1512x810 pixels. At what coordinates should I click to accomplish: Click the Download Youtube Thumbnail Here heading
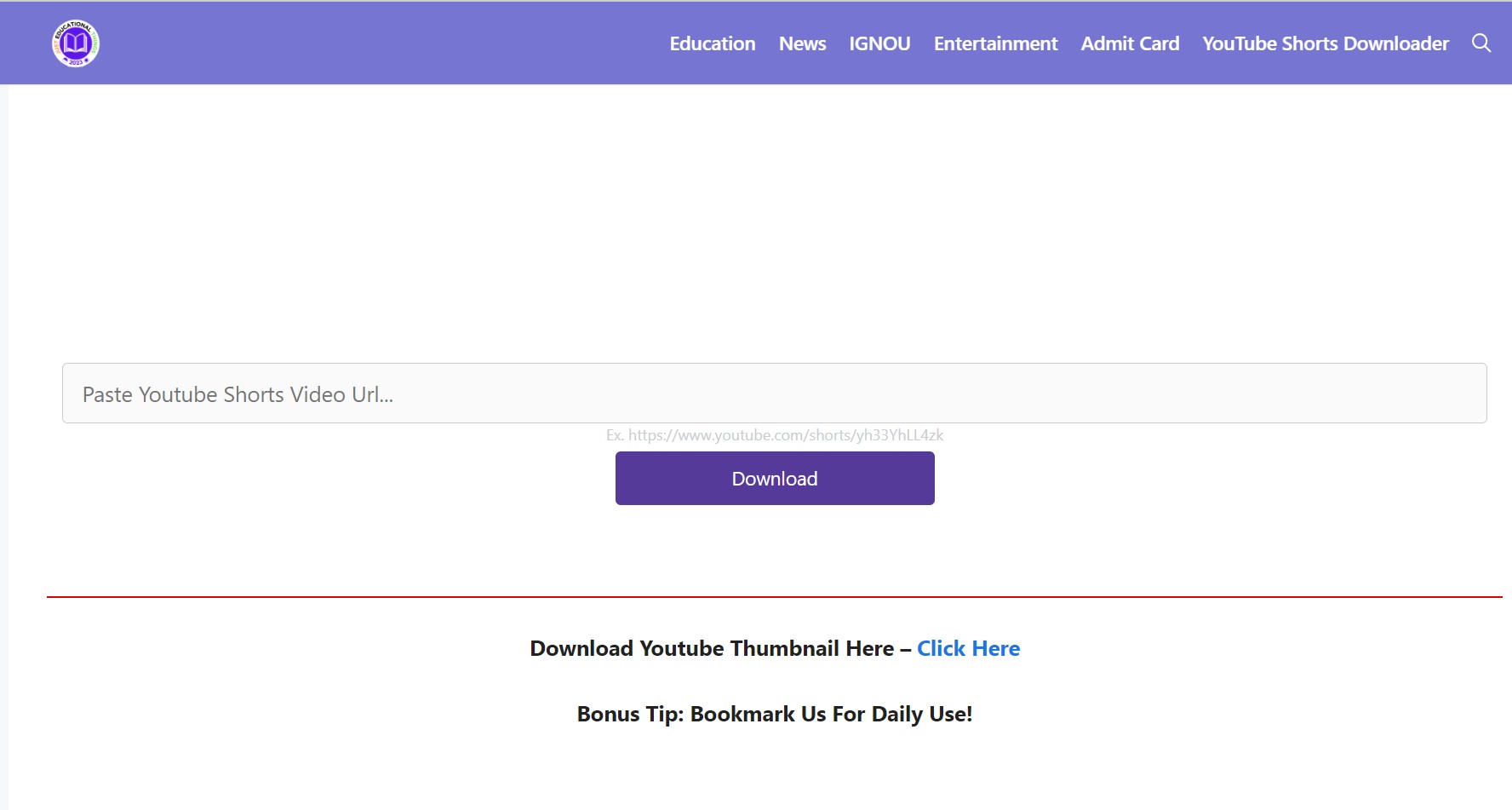pyautogui.click(x=712, y=648)
